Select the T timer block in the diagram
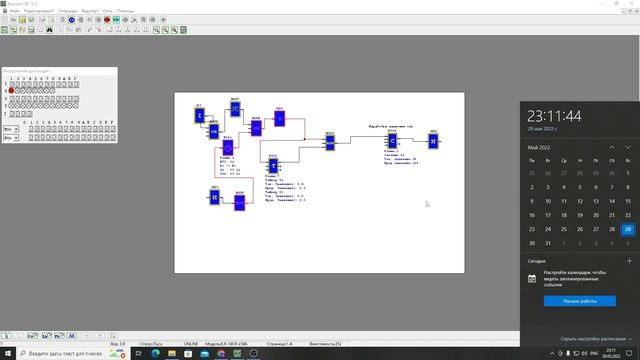640x360 pixels. coord(273,165)
